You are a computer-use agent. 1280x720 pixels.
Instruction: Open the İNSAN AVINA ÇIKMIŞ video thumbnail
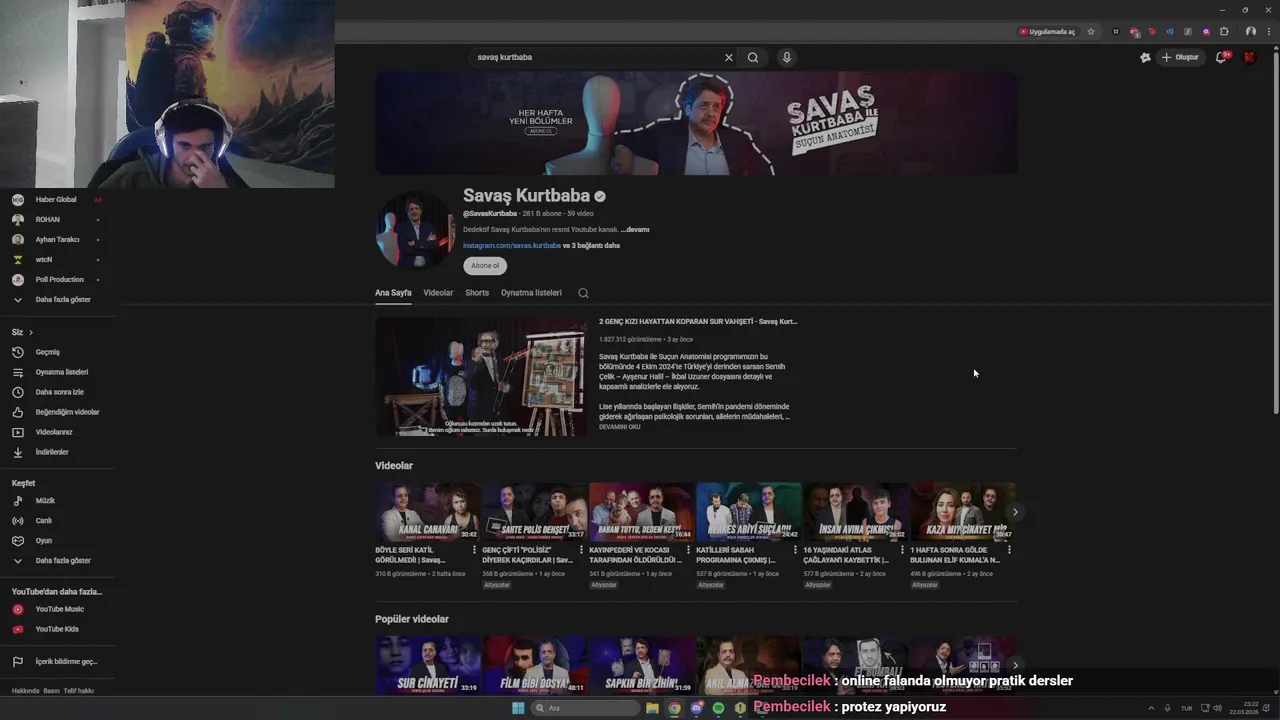coord(856,512)
